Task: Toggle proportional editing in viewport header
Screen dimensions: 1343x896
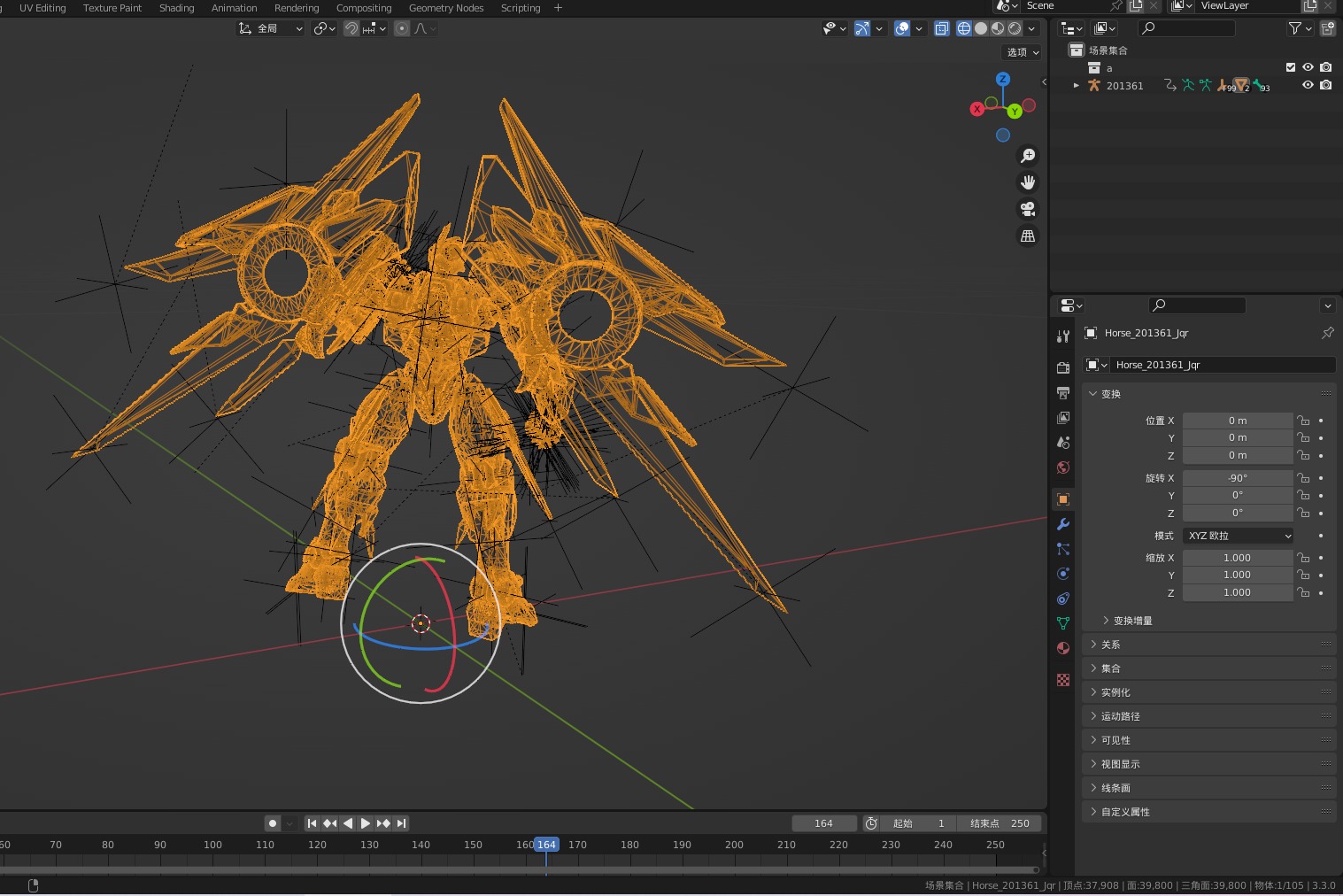Action: pyautogui.click(x=402, y=28)
